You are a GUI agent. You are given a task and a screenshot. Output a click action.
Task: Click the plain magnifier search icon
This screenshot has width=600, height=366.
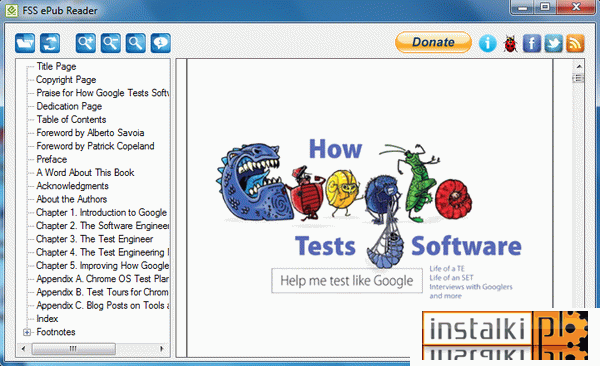click(135, 43)
